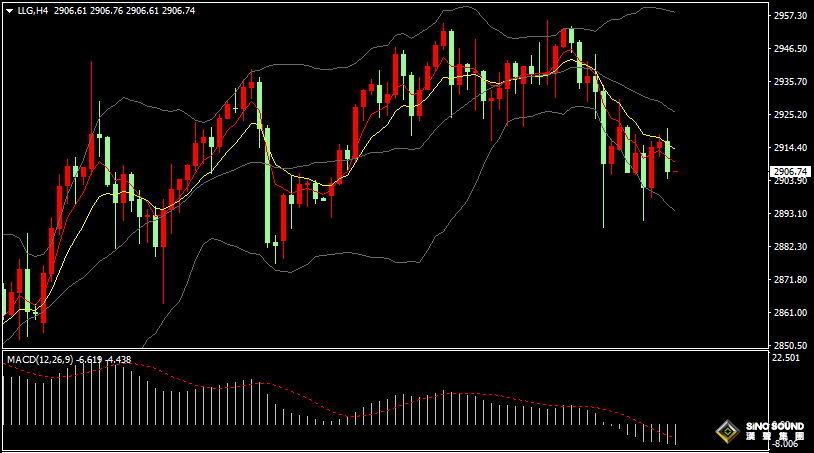Click the Sino Sound diamond logo icon
This screenshot has height=453, width=814.
coord(727,432)
